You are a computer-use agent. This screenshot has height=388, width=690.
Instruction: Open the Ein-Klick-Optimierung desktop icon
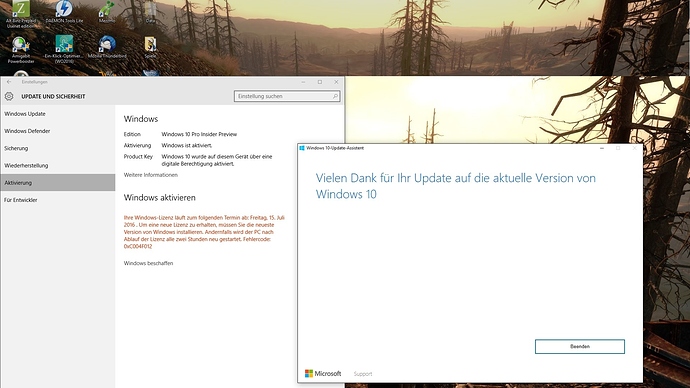(64, 49)
